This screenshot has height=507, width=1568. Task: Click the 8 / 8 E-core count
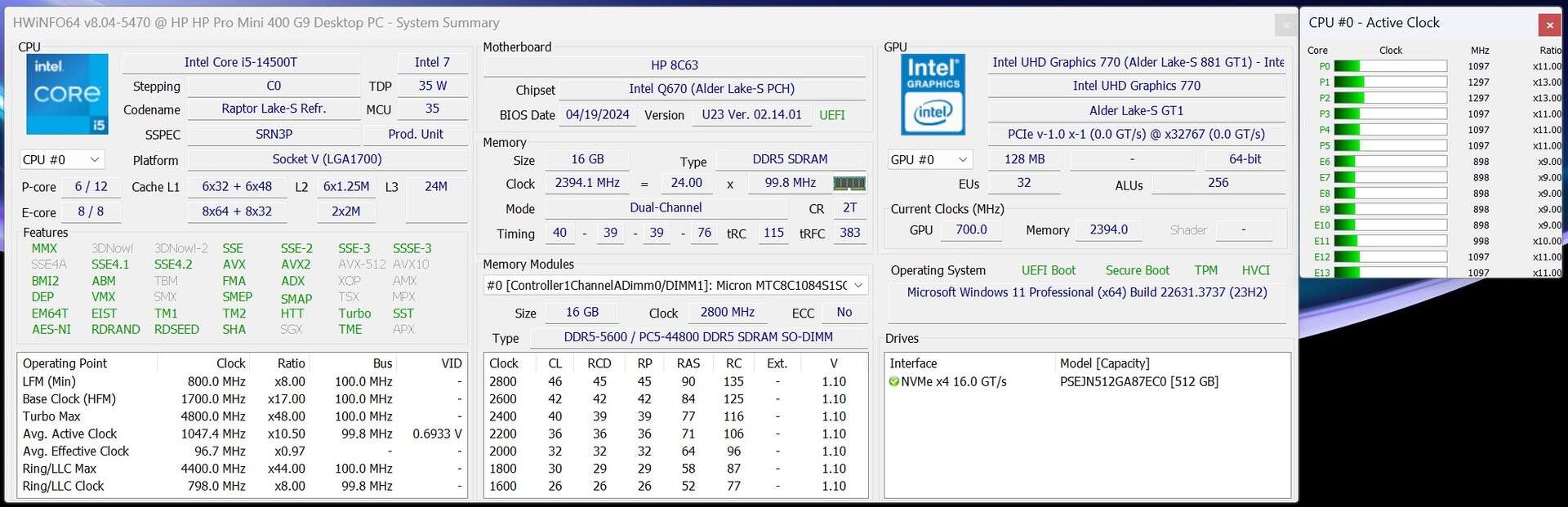coord(91,211)
